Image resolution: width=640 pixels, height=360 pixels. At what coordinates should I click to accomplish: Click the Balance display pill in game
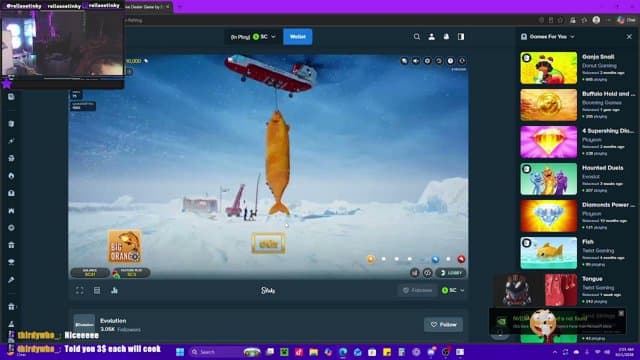point(90,273)
